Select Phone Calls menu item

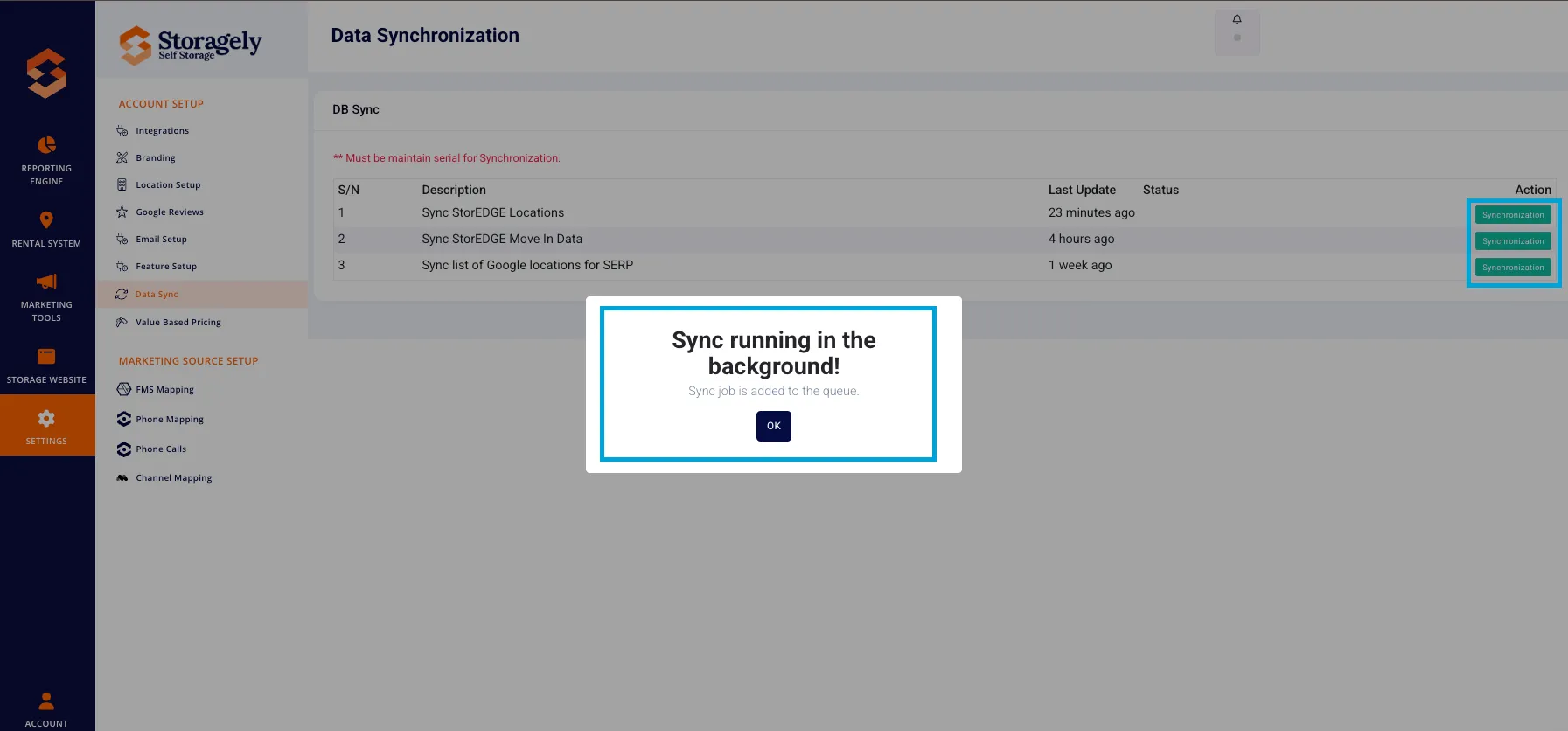(x=161, y=449)
